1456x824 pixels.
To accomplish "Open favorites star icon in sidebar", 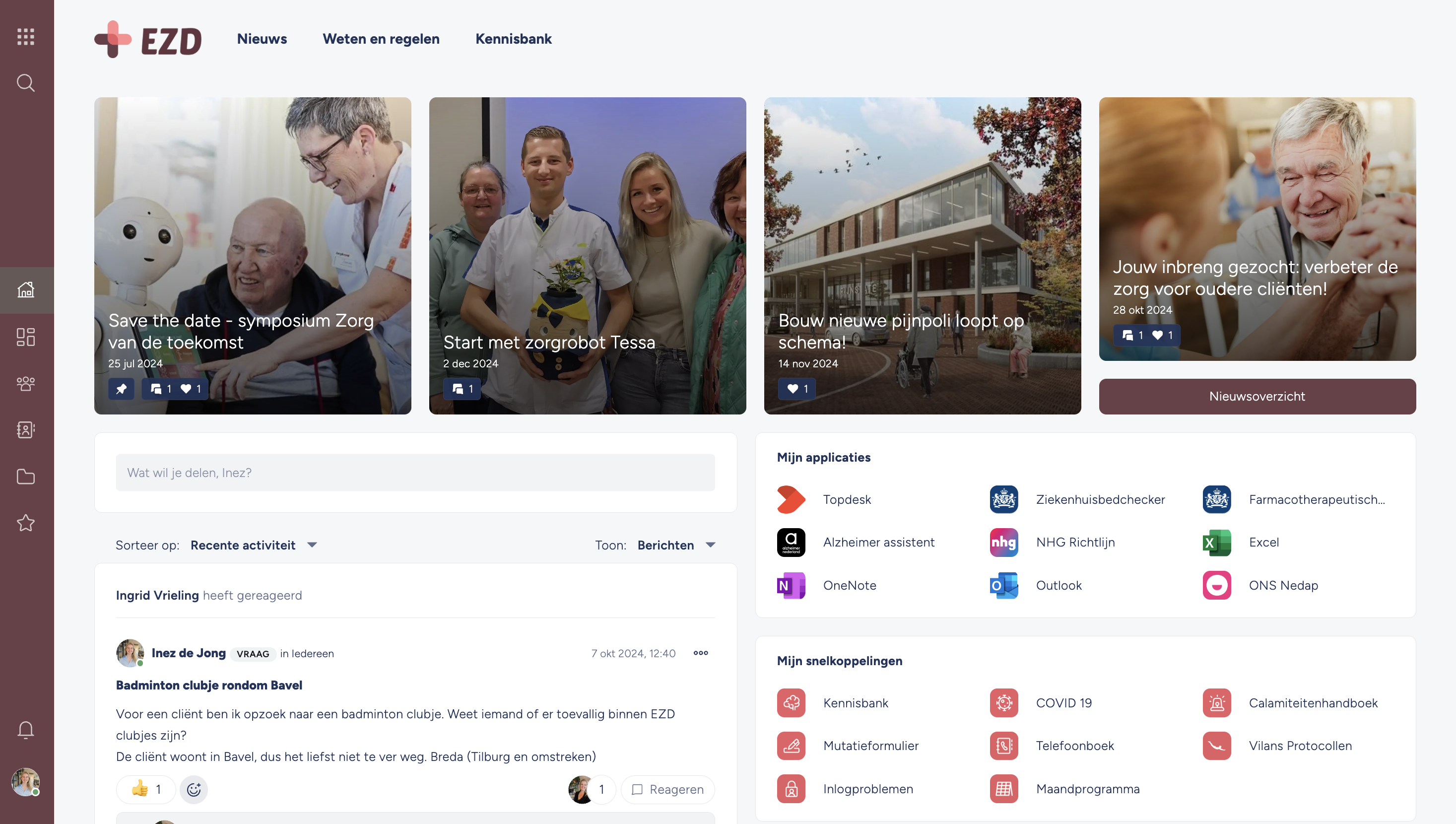I will pos(26,523).
